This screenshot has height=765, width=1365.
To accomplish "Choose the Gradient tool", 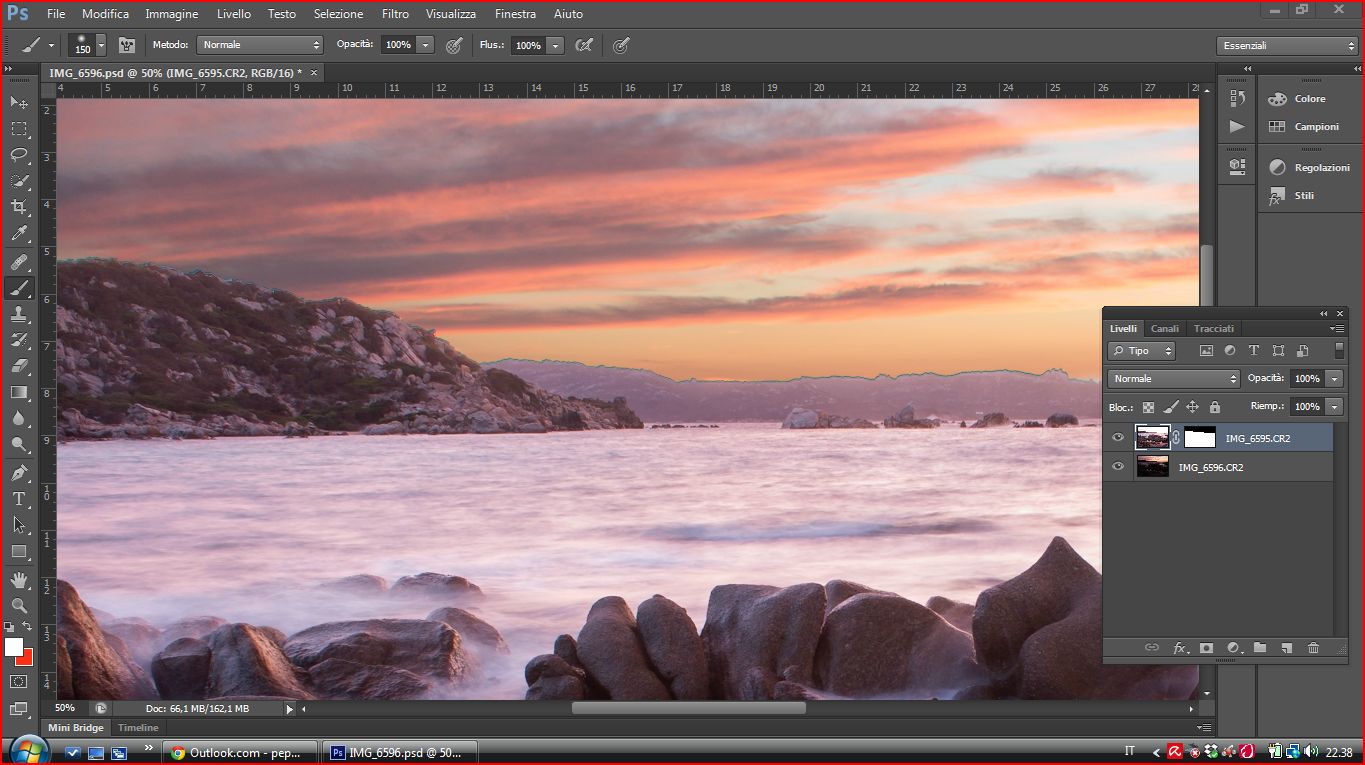I will pyautogui.click(x=19, y=392).
